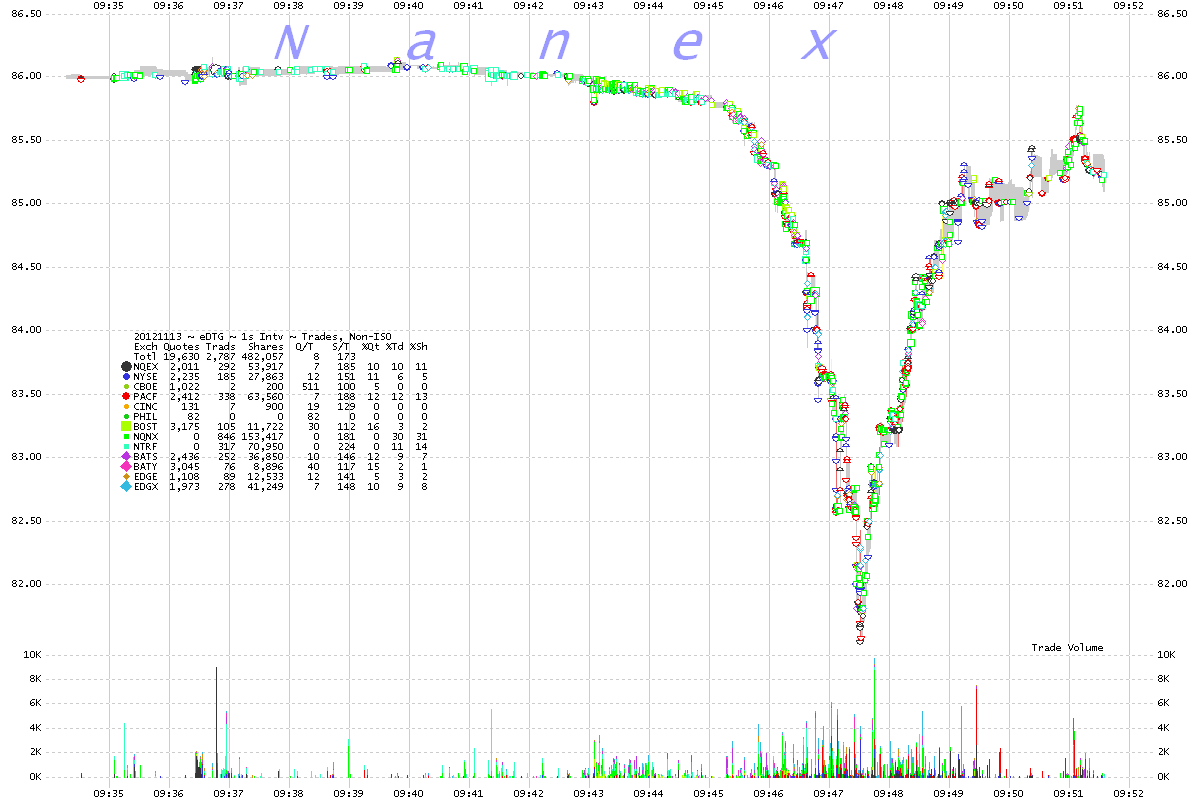
Task: Select the Exch column header
Action: 146,346
